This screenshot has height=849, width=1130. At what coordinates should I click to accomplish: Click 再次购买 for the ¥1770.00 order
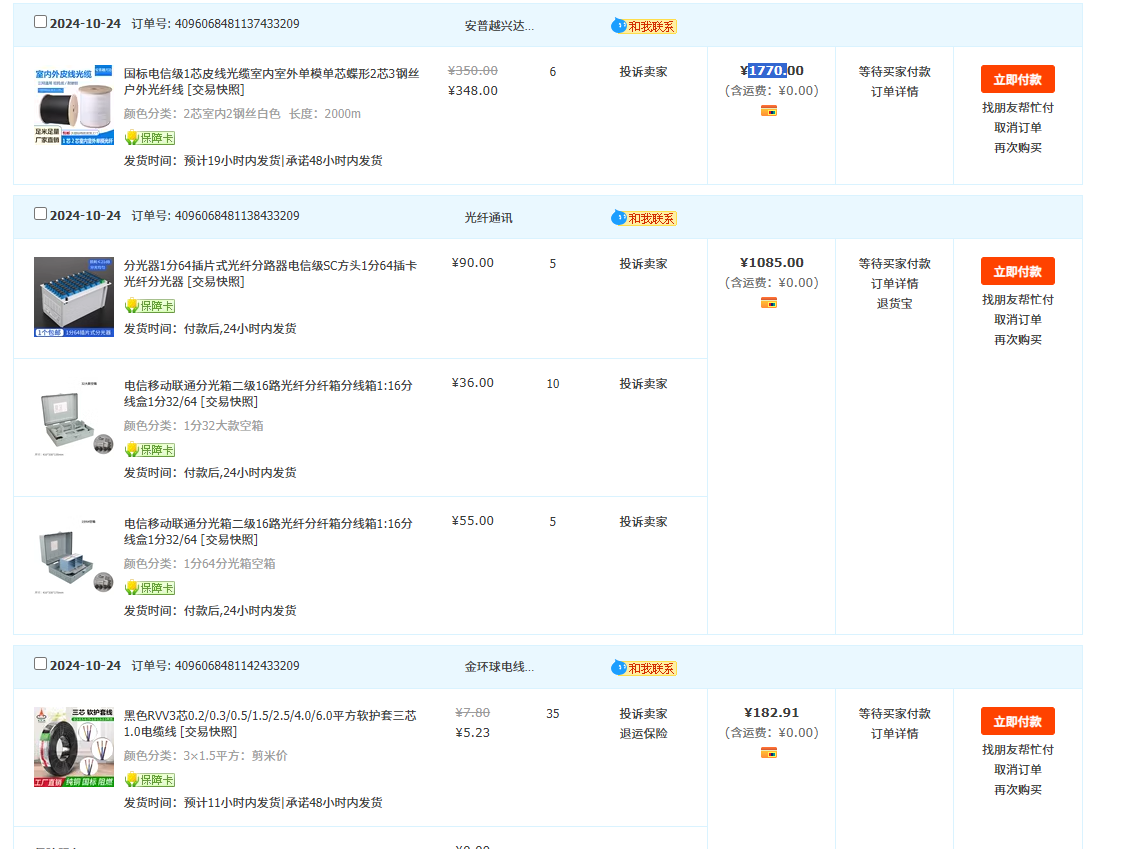pyautogui.click(x=1017, y=148)
